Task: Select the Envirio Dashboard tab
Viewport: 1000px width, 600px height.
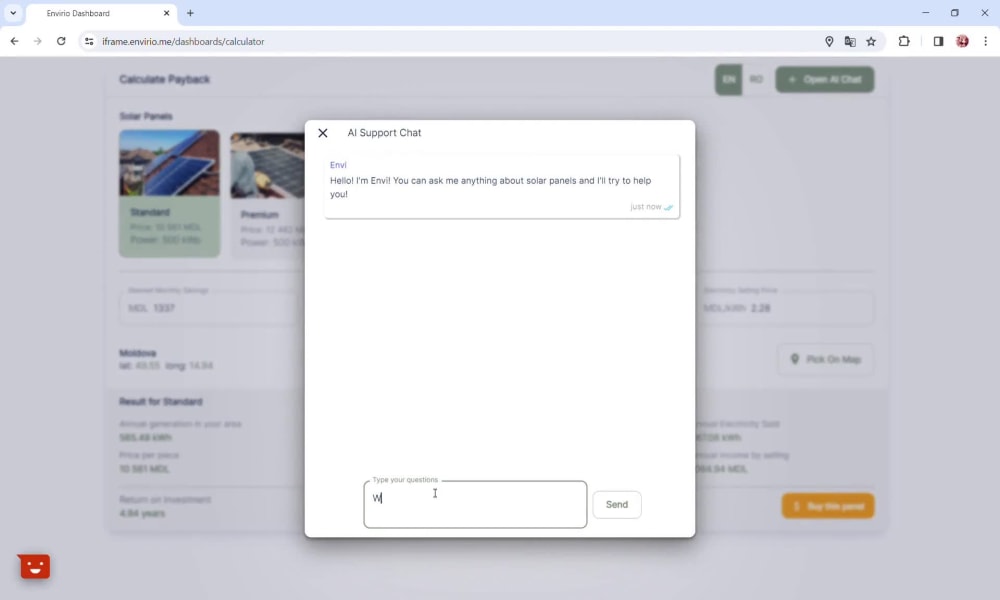Action: coord(102,13)
